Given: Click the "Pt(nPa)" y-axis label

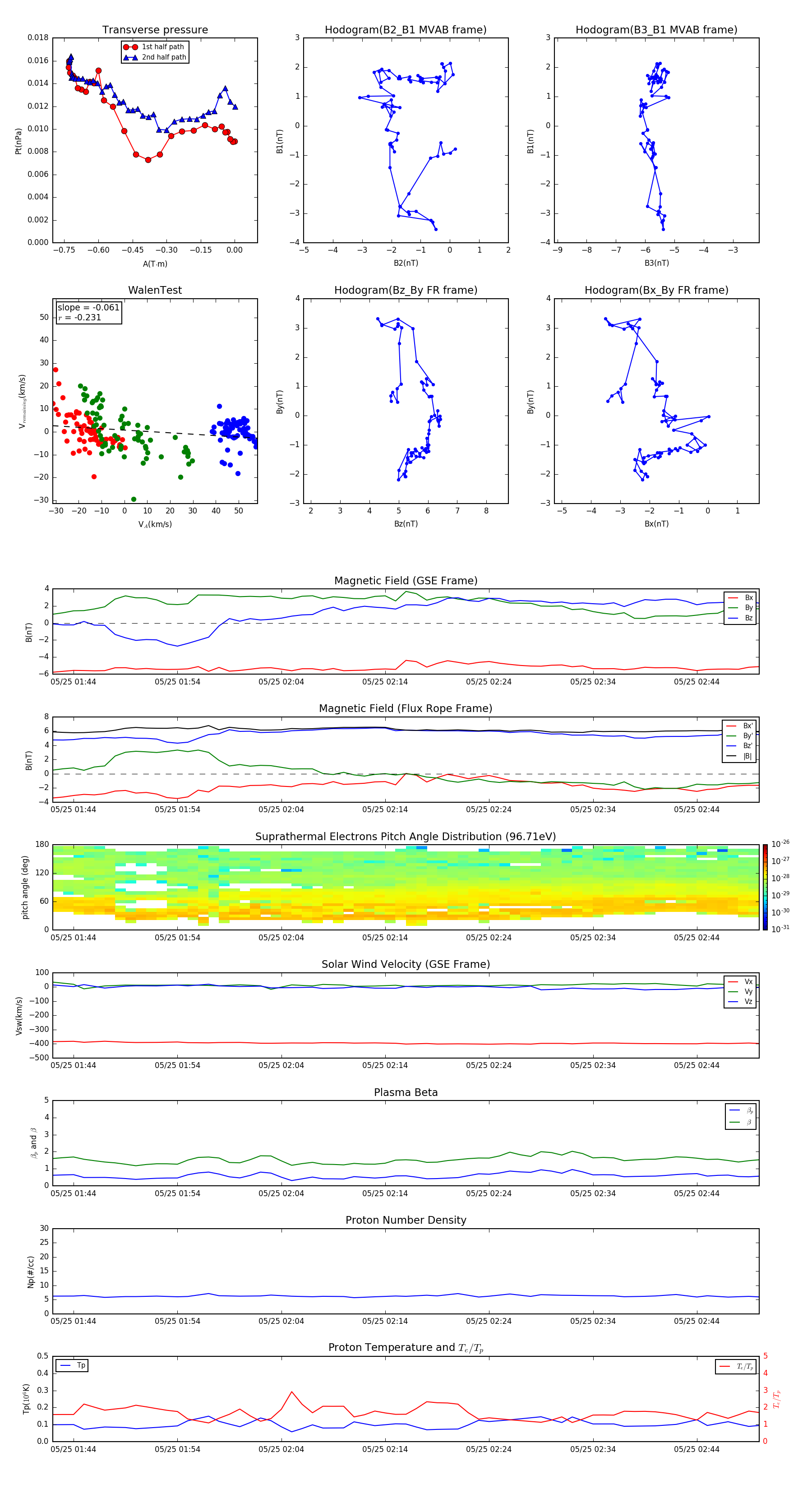Looking at the screenshot, I should click(x=18, y=140).
